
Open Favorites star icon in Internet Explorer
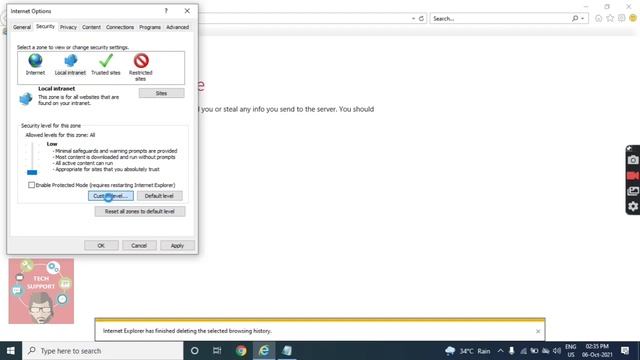tap(610, 18)
